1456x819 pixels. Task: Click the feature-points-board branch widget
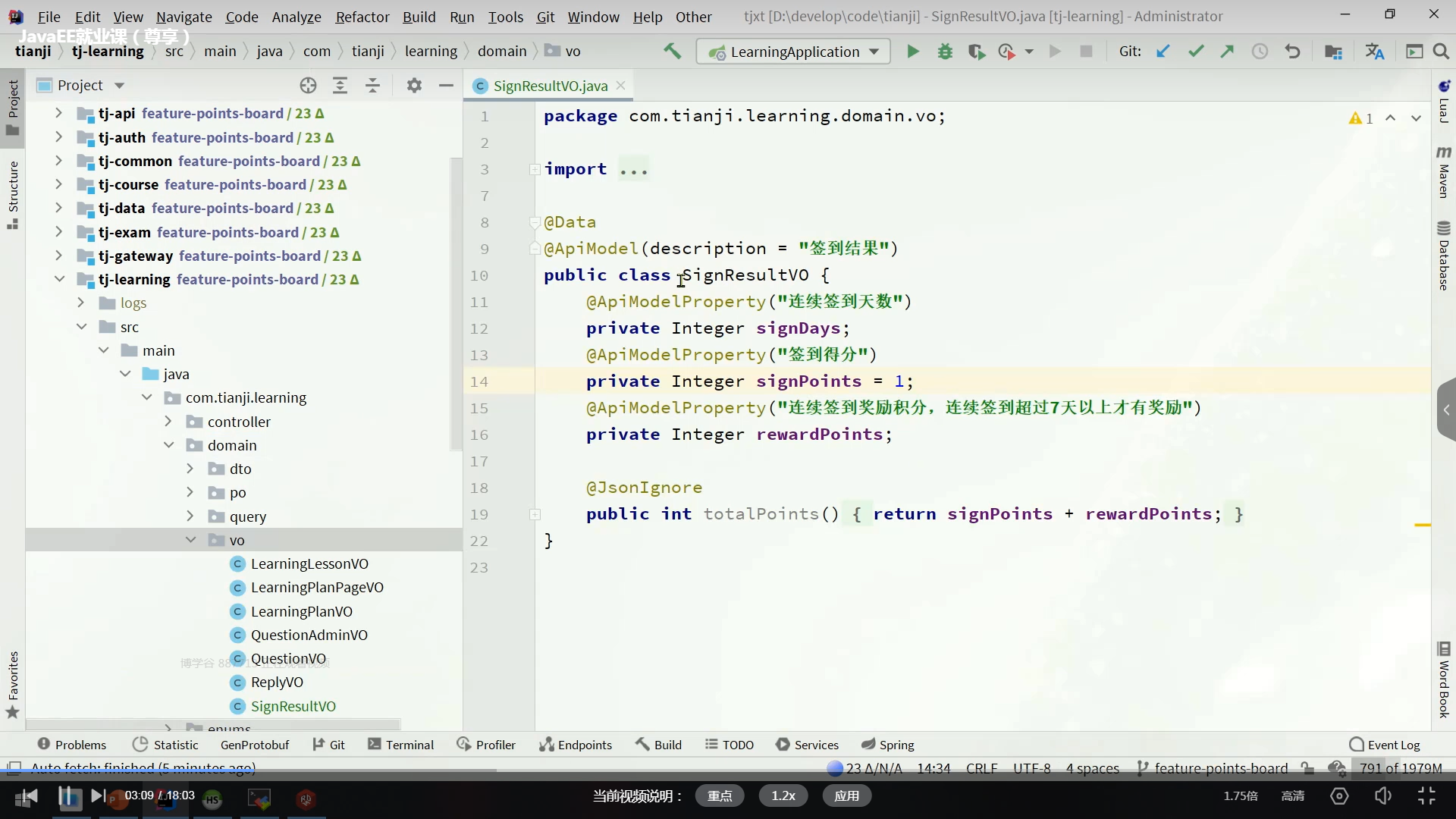coord(1213,768)
